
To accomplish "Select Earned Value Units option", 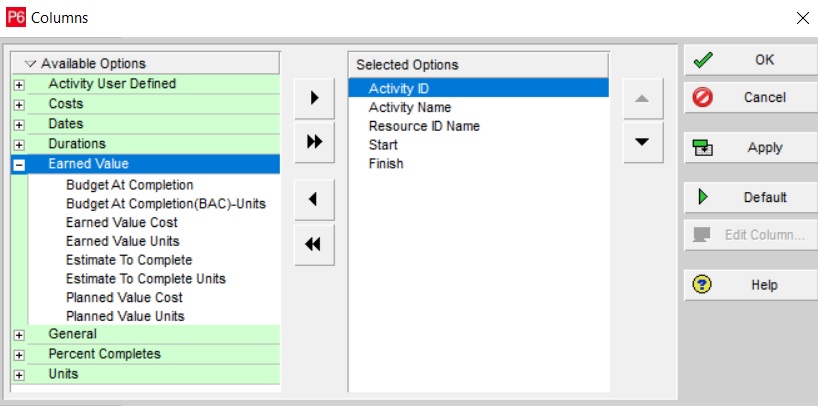I will pyautogui.click(x=123, y=241).
